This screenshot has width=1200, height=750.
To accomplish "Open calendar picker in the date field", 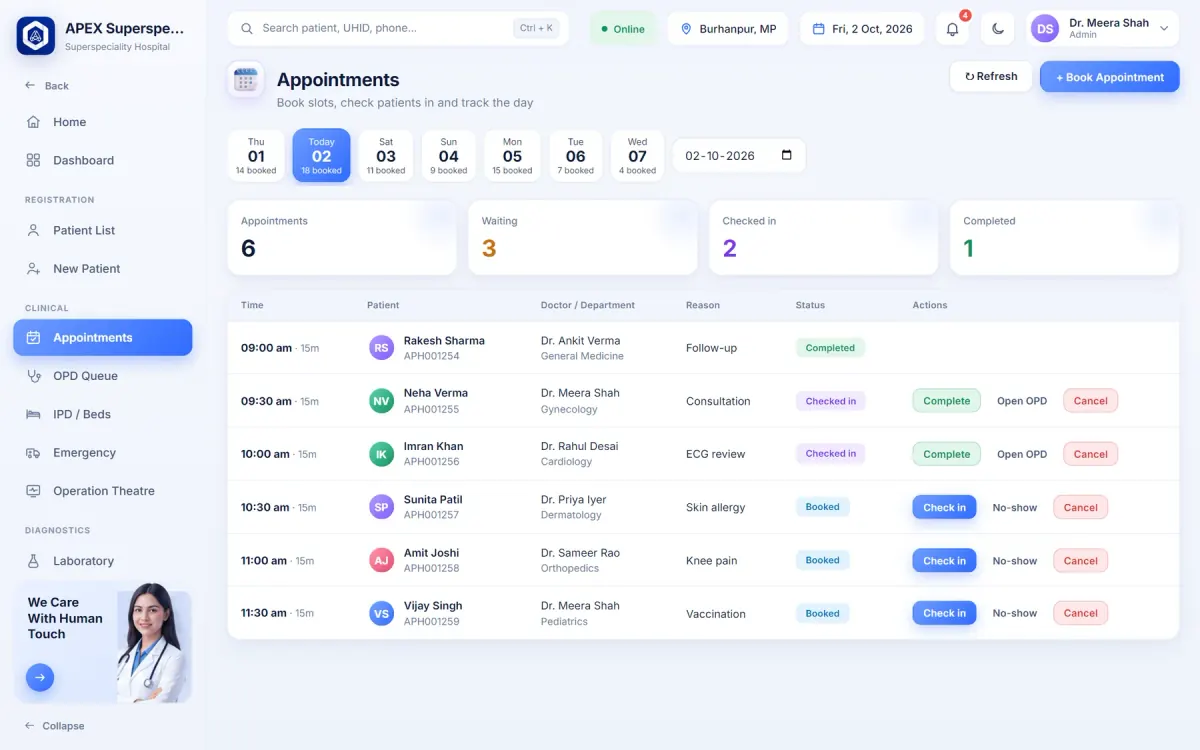I will [x=787, y=155].
